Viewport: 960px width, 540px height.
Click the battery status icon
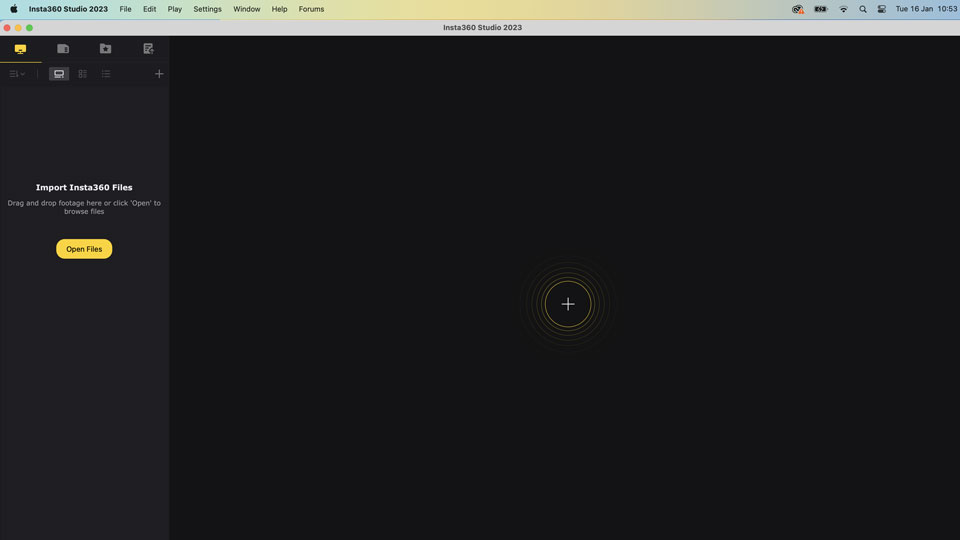click(x=820, y=9)
